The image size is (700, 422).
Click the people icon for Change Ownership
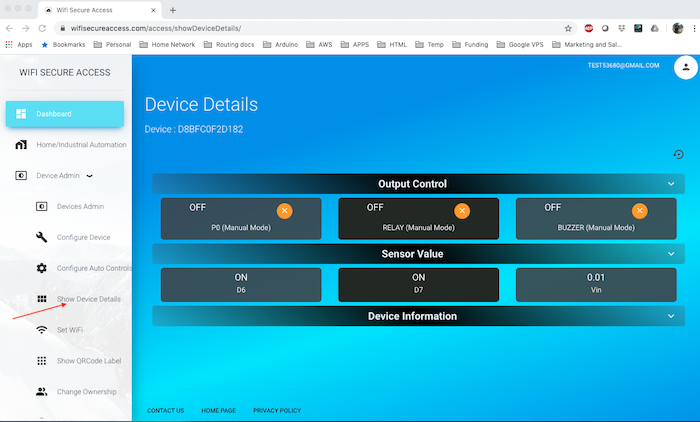pos(42,392)
